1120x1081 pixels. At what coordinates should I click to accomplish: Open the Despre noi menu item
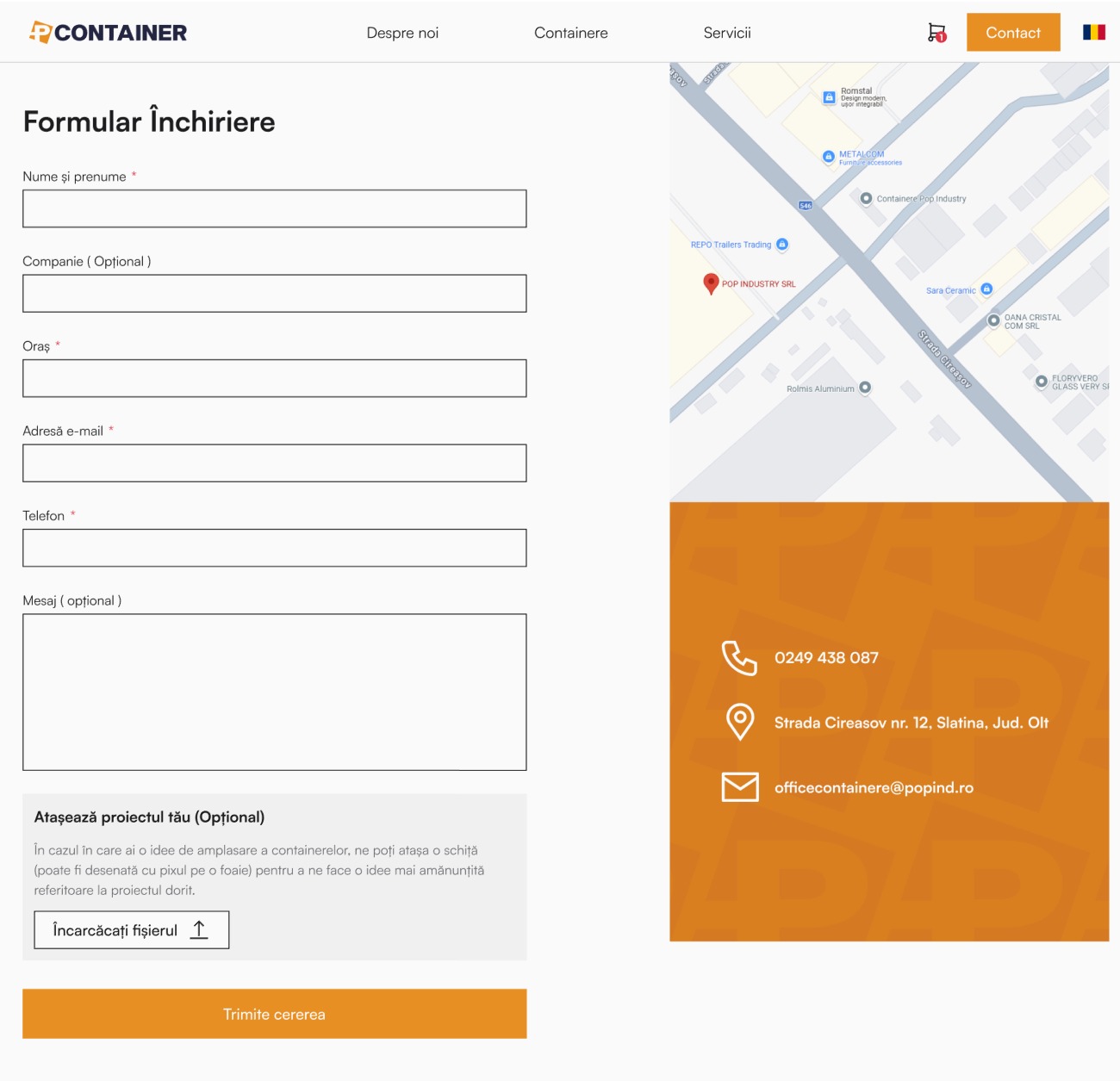402,33
